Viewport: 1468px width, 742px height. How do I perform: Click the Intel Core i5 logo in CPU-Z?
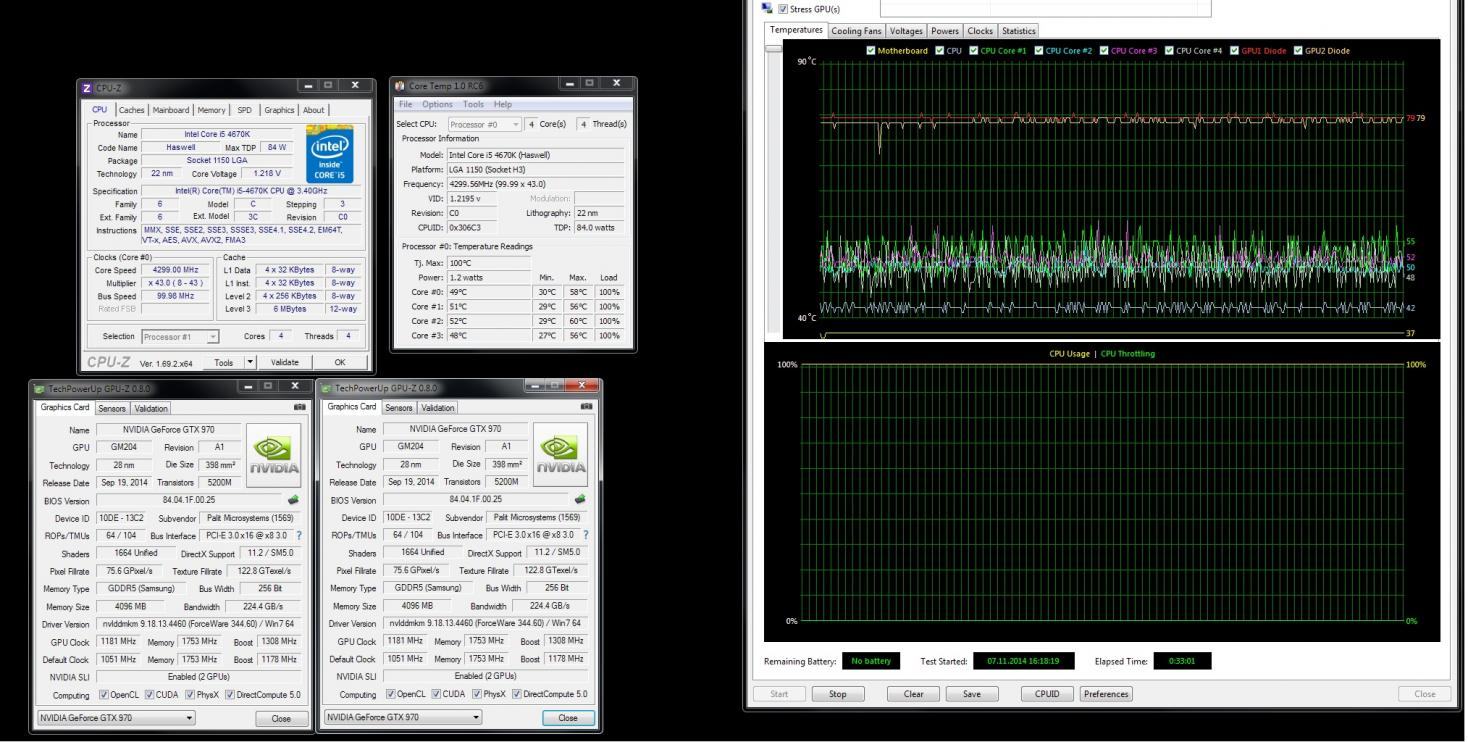coord(331,152)
